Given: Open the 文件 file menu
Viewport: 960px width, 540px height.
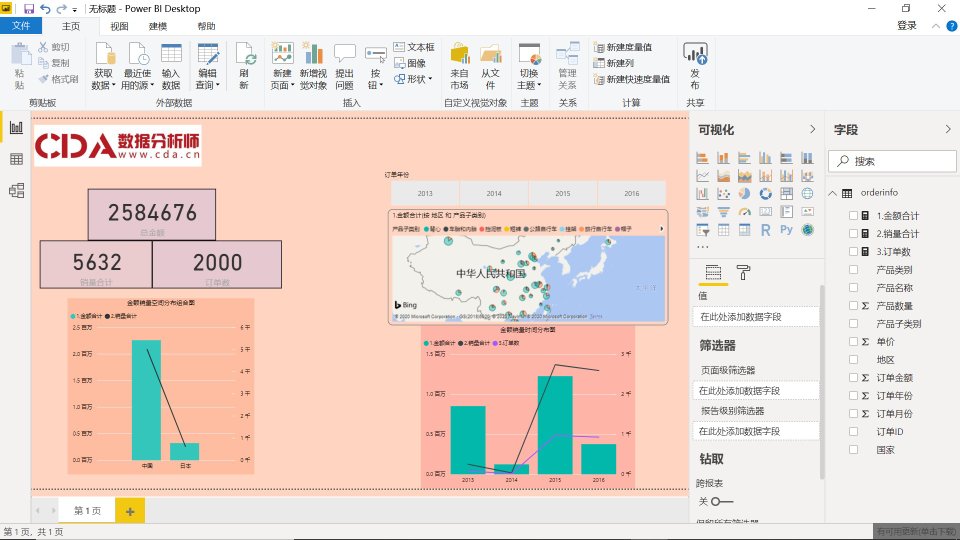Looking at the screenshot, I should click(x=21, y=26).
